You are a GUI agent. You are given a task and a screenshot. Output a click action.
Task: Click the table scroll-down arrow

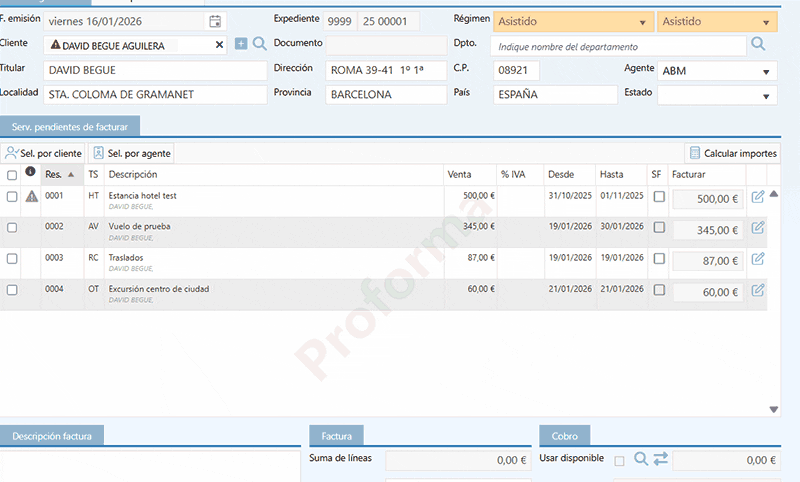[x=773, y=410]
